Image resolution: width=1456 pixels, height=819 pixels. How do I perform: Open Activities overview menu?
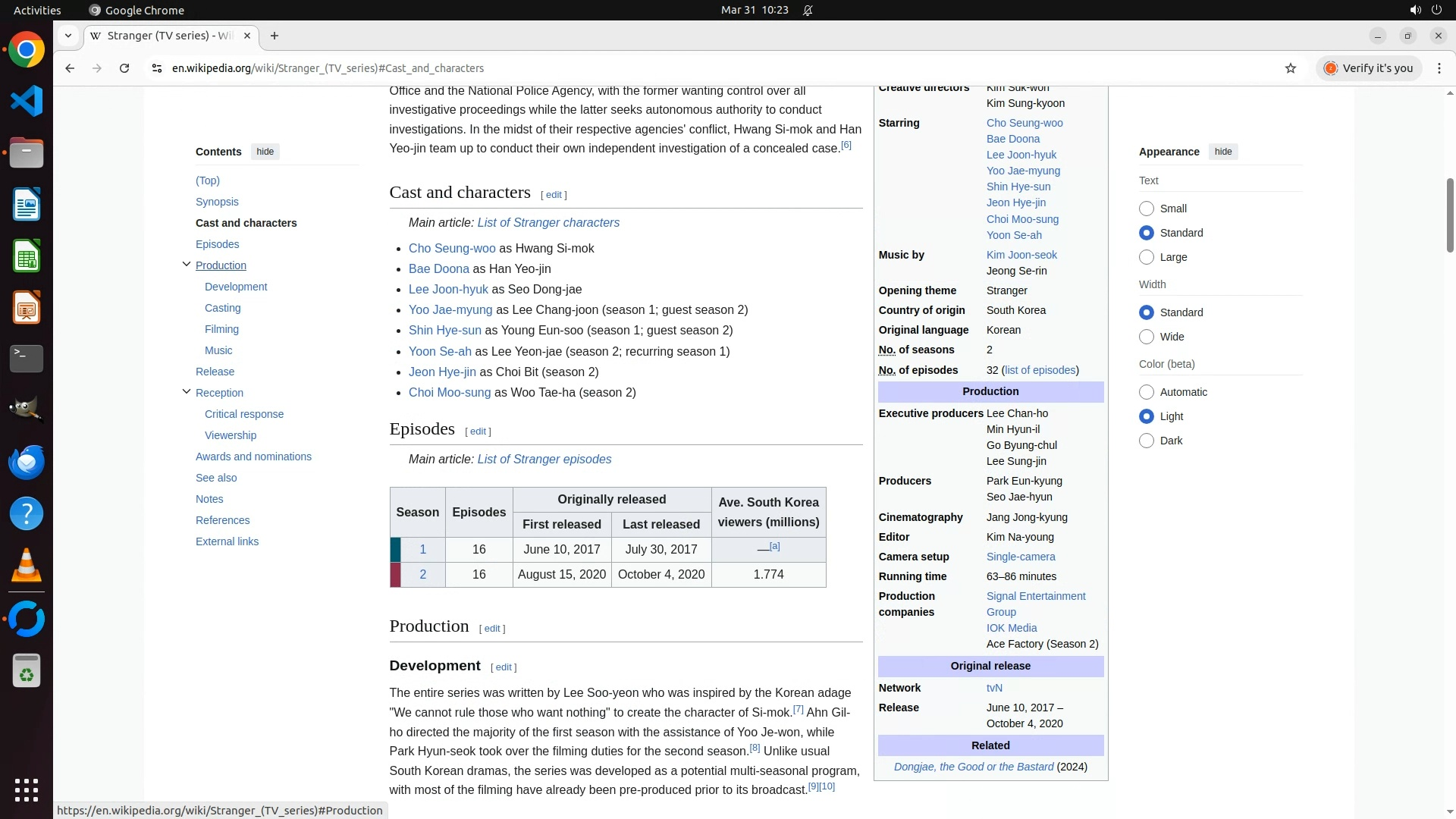[37, 10]
